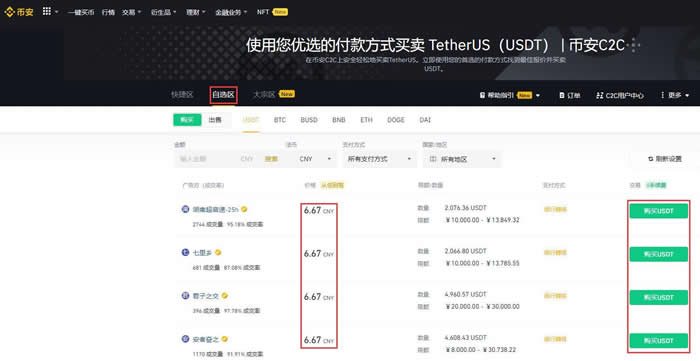The width and height of the screenshot is (700, 361).
Task: Open C2C user center icon
Action: tap(599, 95)
